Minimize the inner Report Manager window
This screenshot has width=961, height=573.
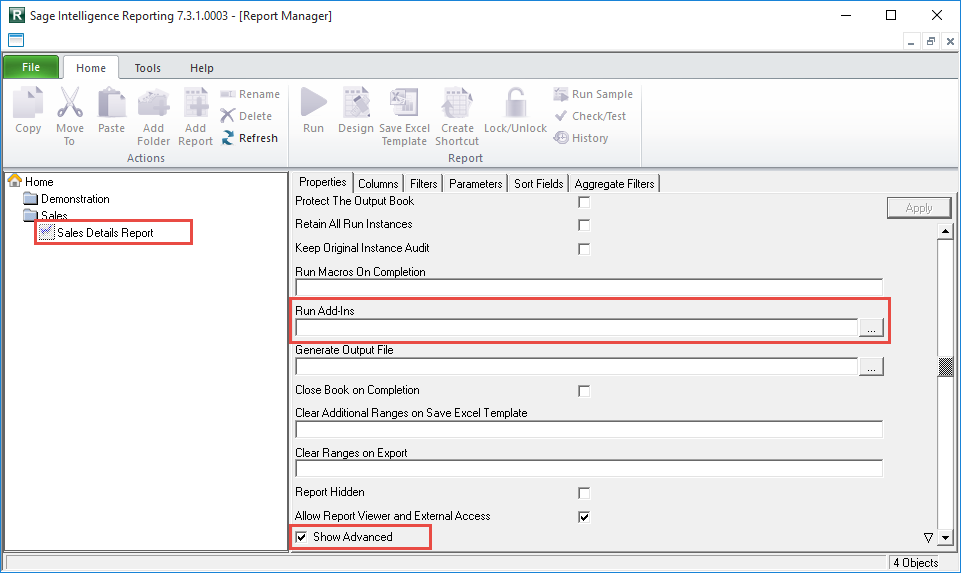(x=911, y=41)
